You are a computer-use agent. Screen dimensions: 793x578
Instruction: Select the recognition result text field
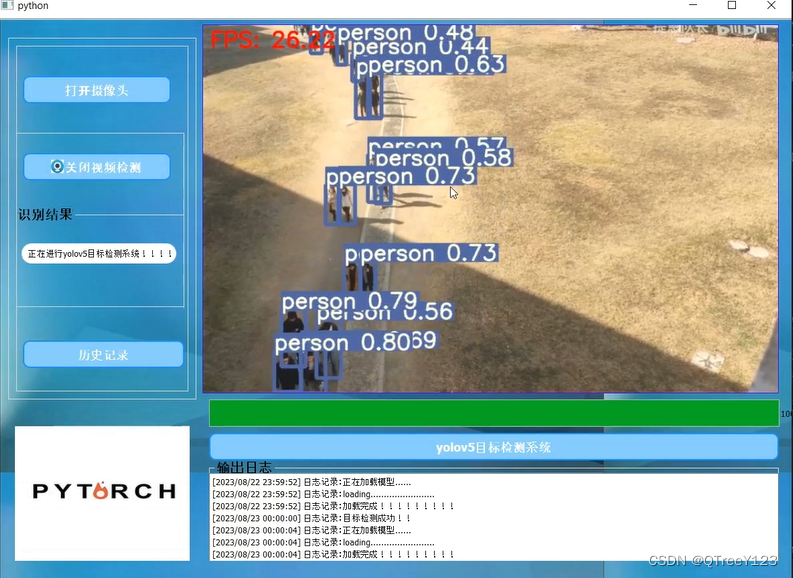[99, 253]
